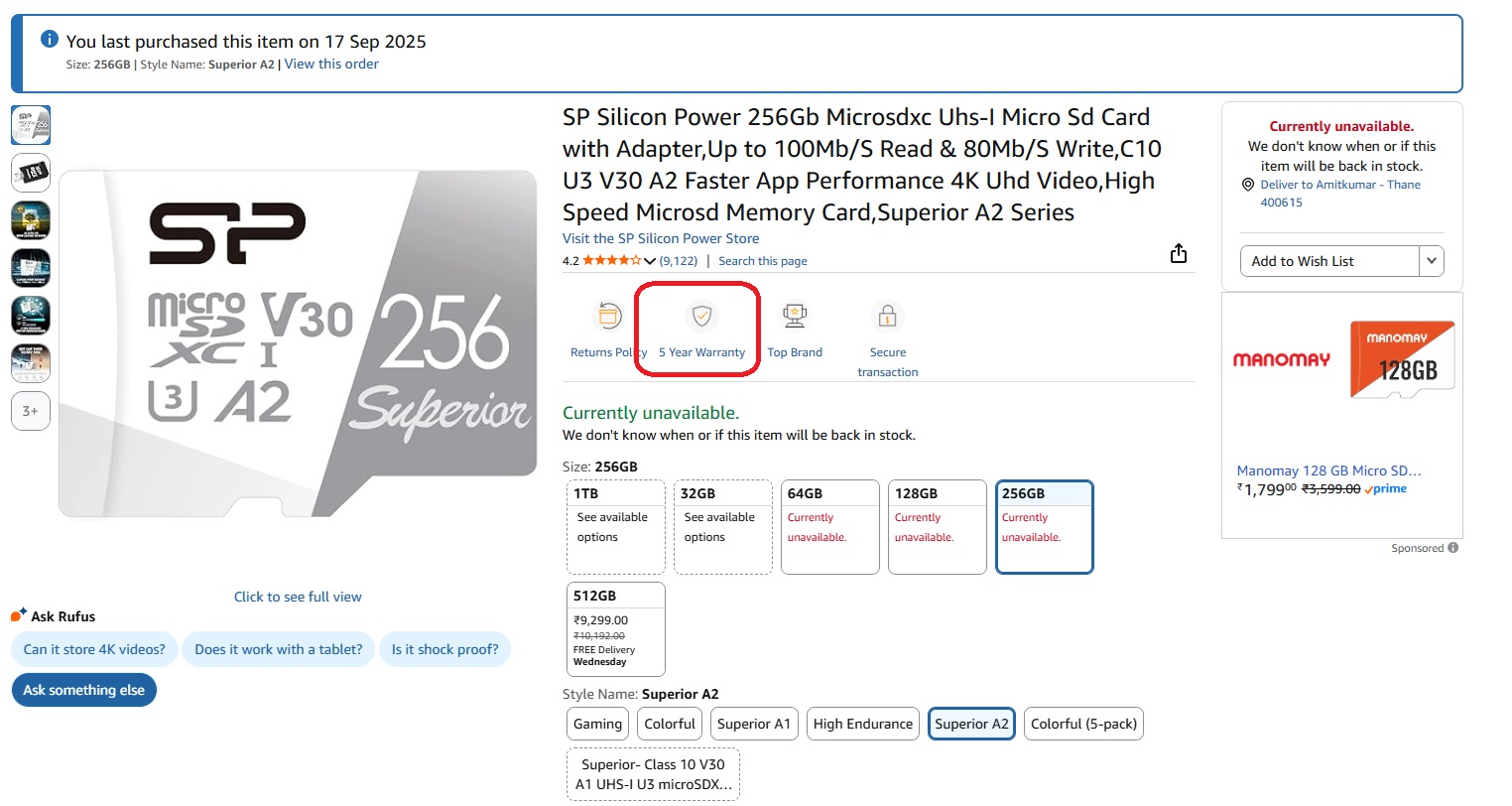
Task: Click the Secure transaction lock icon
Action: click(887, 317)
